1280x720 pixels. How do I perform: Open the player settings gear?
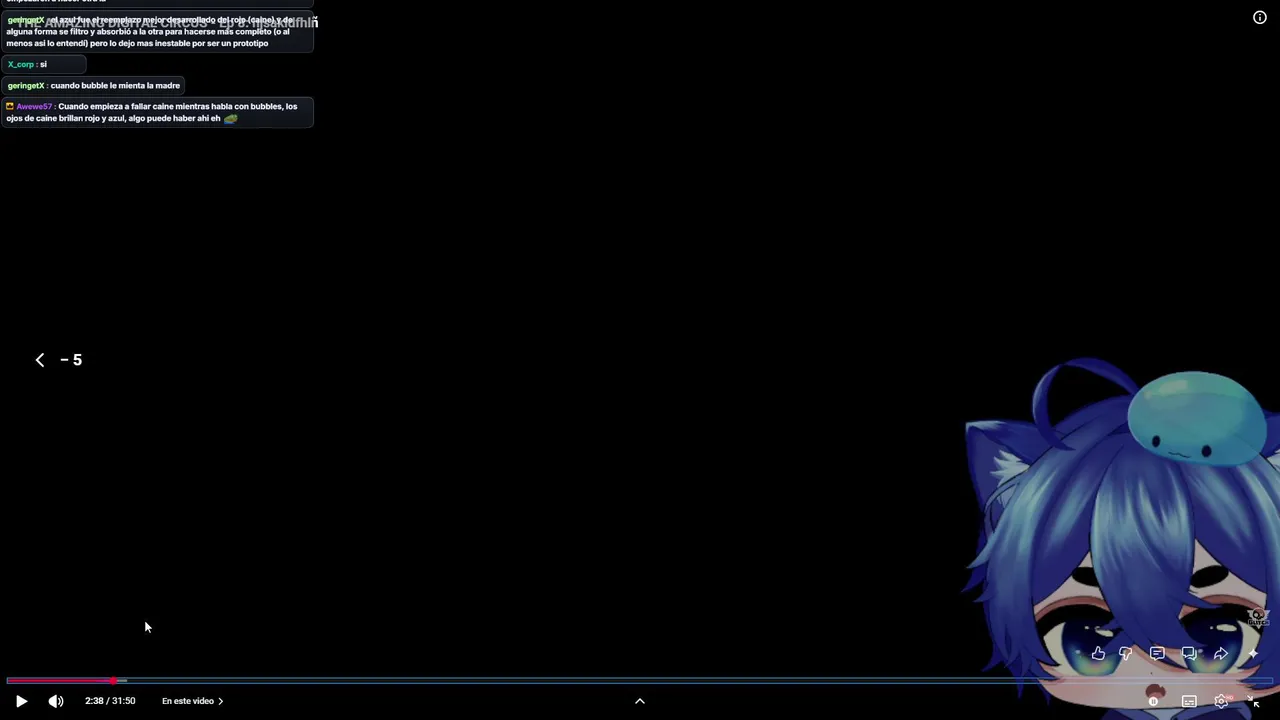[1221, 701]
